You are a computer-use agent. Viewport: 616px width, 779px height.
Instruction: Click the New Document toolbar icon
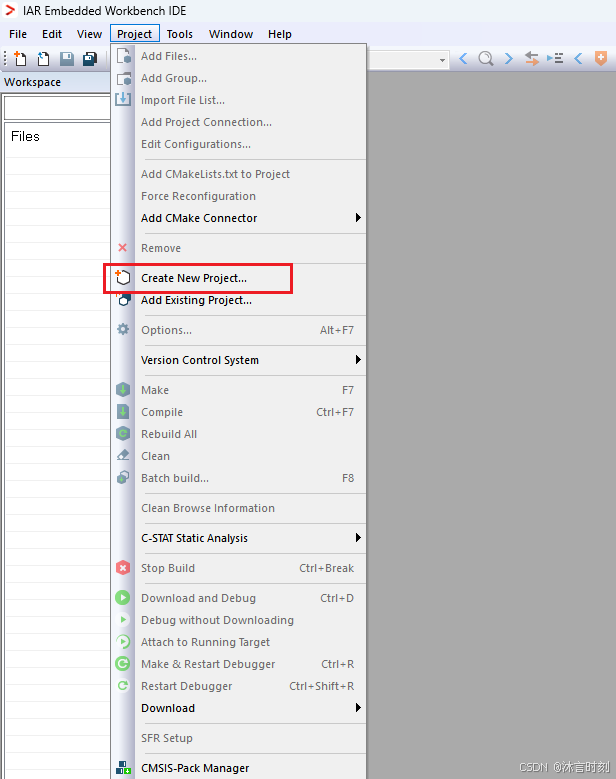pos(19,59)
